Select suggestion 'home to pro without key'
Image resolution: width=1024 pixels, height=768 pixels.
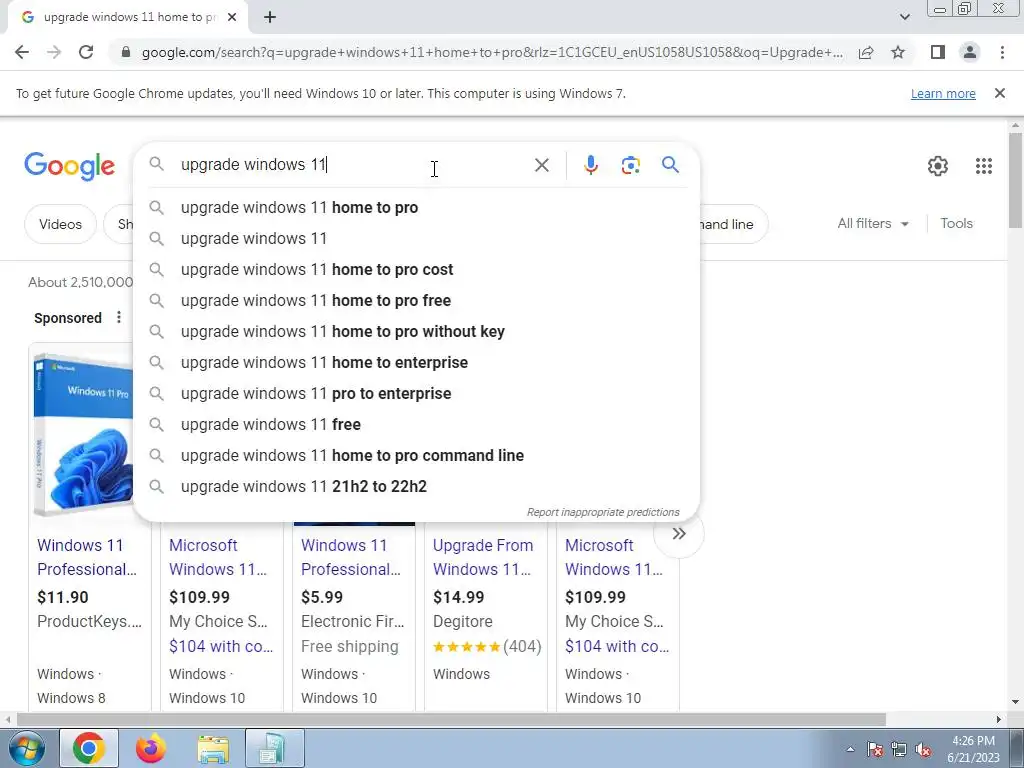pyautogui.click(x=417, y=332)
